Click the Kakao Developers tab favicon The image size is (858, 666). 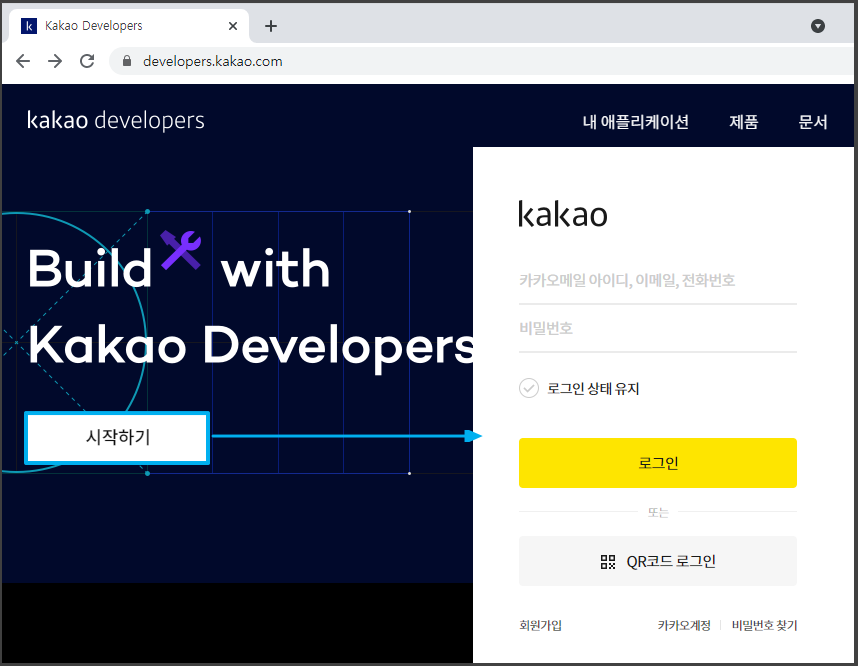[x=28, y=25]
